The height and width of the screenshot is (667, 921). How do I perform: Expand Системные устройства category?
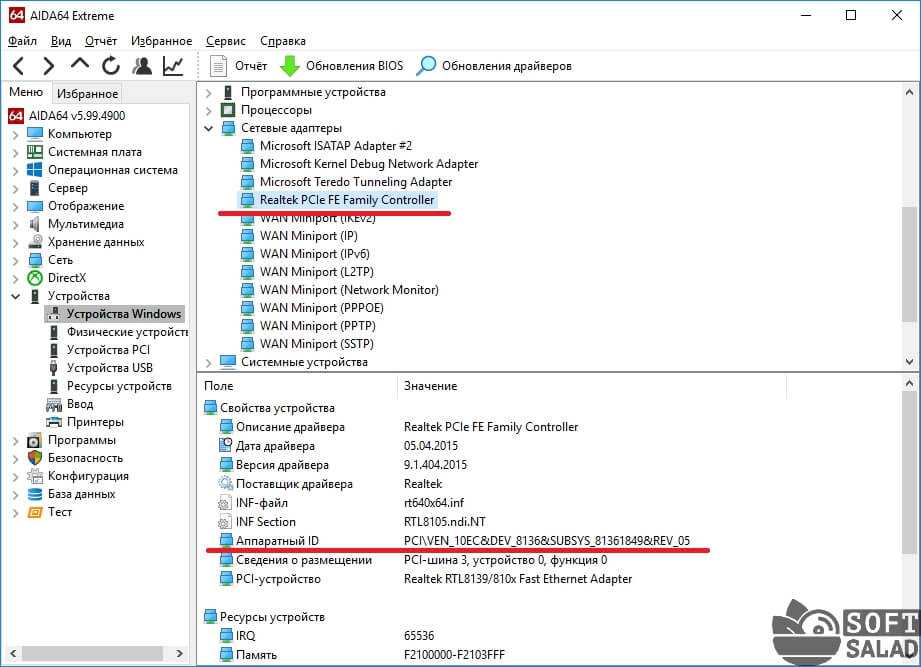(x=209, y=363)
